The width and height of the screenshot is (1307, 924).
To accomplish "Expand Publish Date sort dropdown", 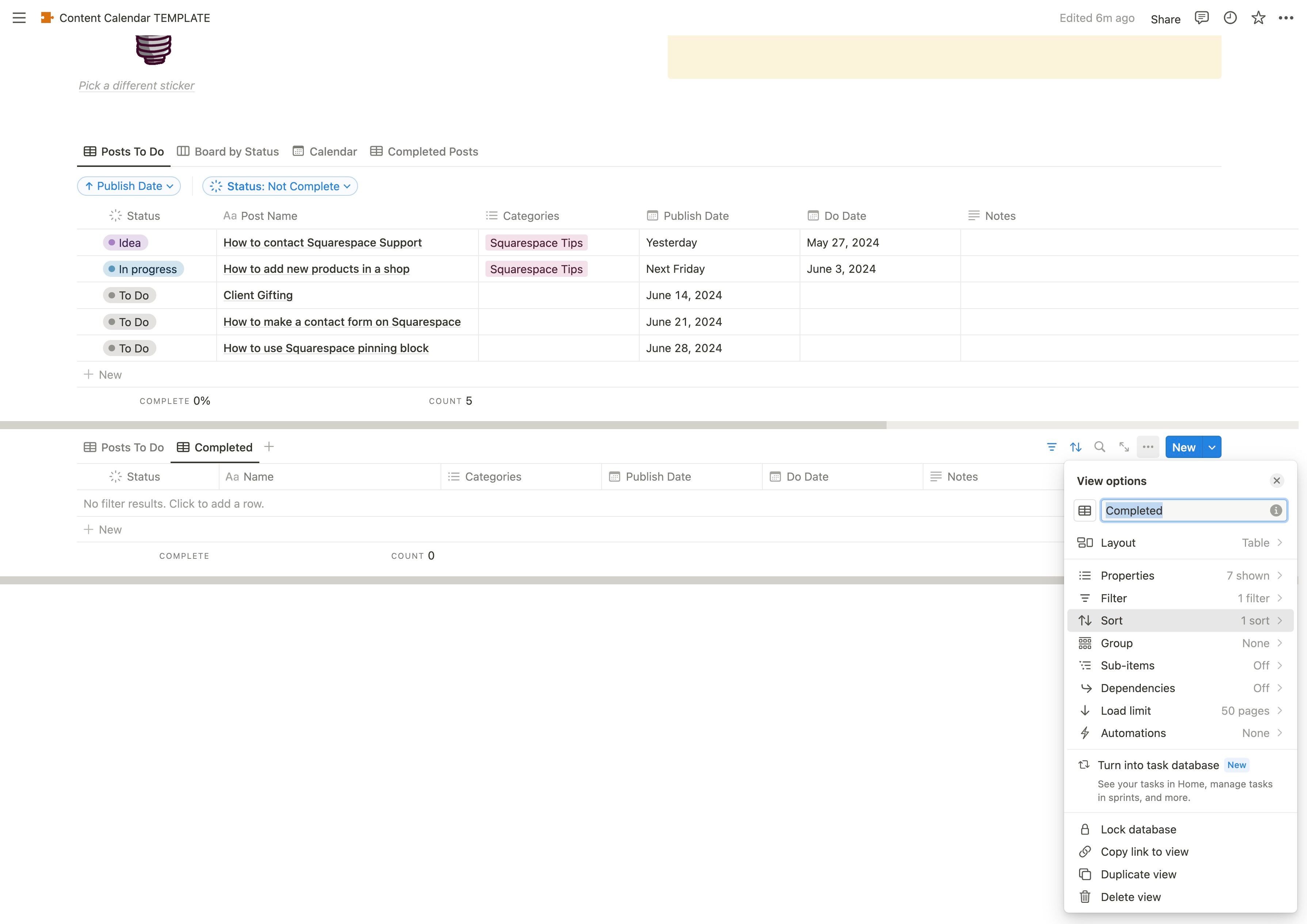I will point(129,186).
